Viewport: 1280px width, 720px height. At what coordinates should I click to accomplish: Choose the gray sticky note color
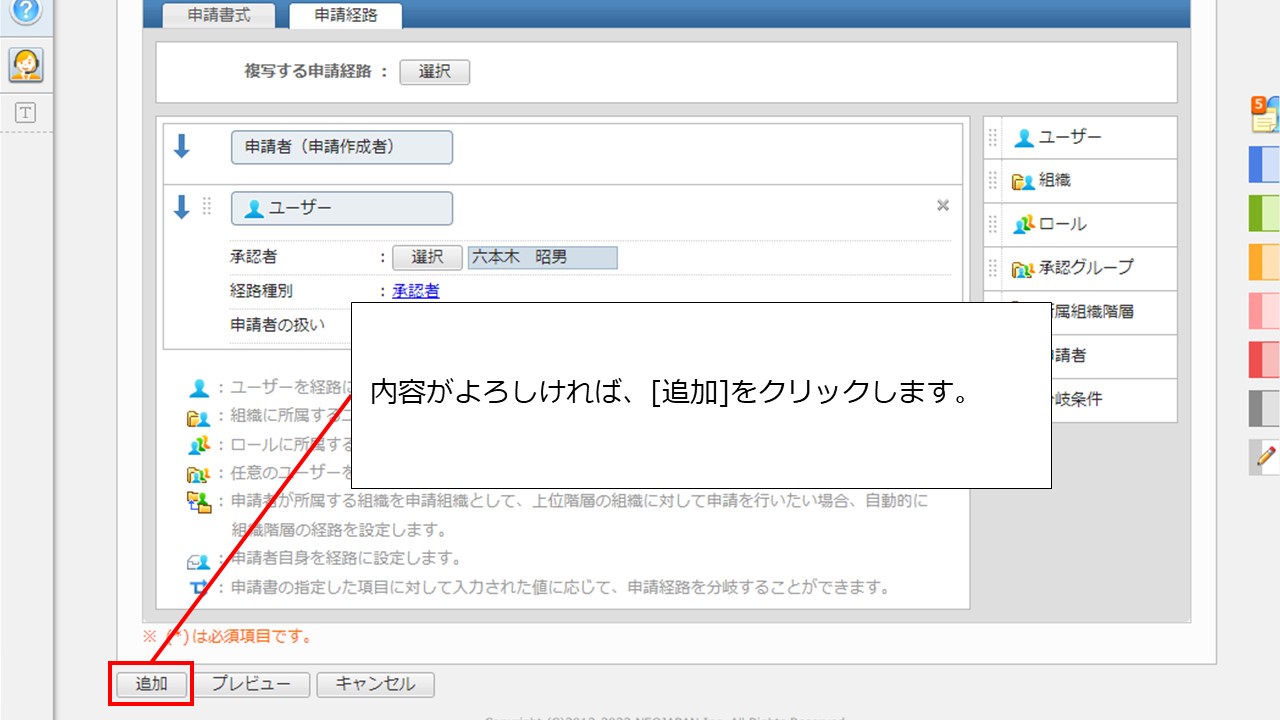(1265, 408)
